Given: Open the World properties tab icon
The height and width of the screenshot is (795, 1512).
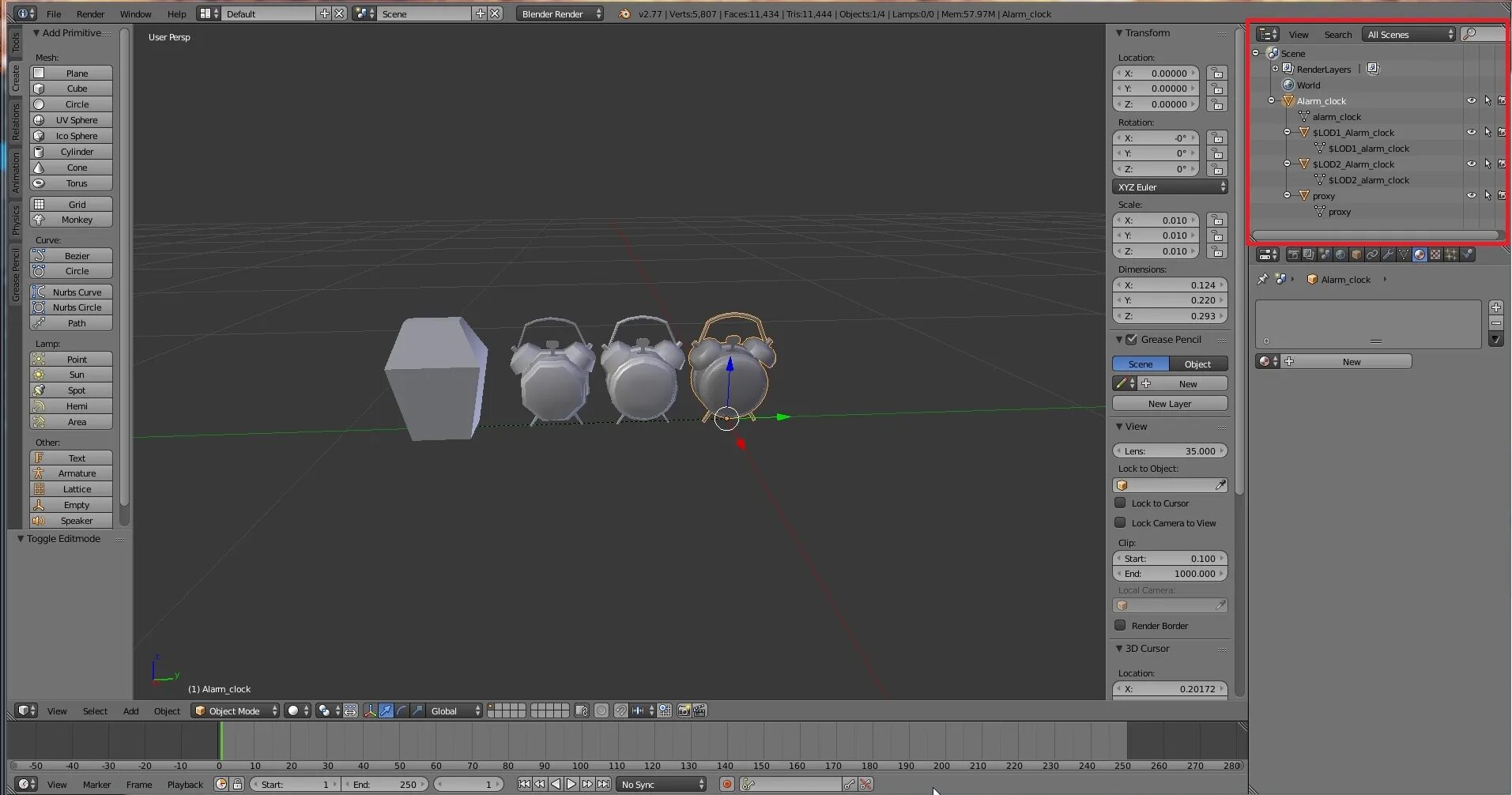Looking at the screenshot, I should click(1340, 254).
